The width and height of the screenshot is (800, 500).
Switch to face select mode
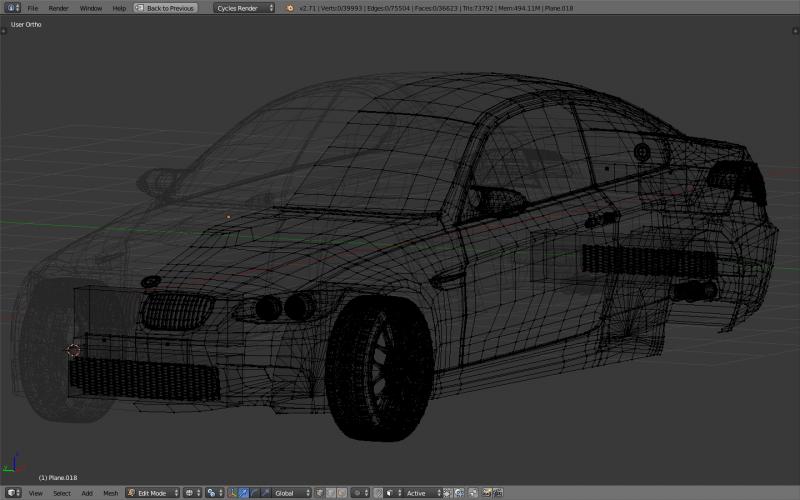coord(342,493)
